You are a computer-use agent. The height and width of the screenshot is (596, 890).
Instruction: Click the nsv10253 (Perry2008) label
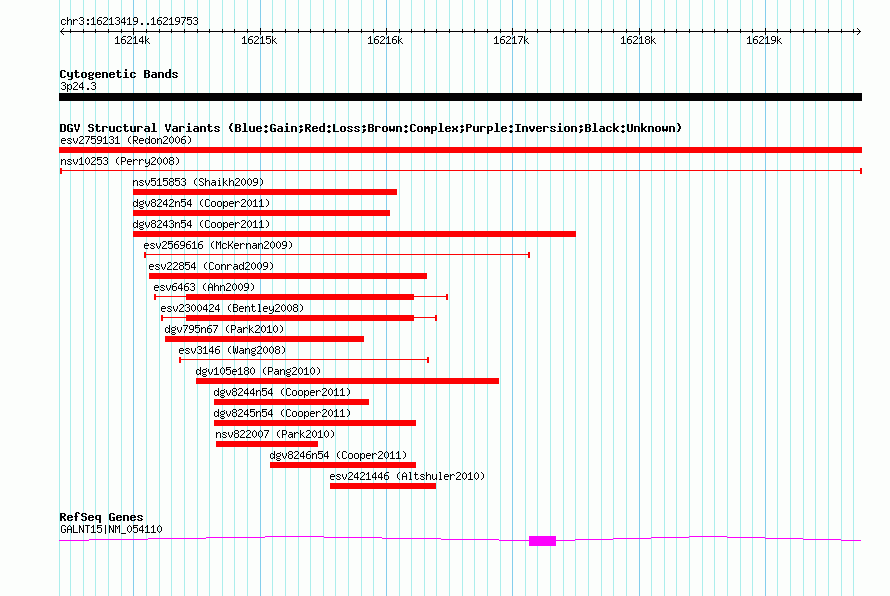[x=120, y=161]
